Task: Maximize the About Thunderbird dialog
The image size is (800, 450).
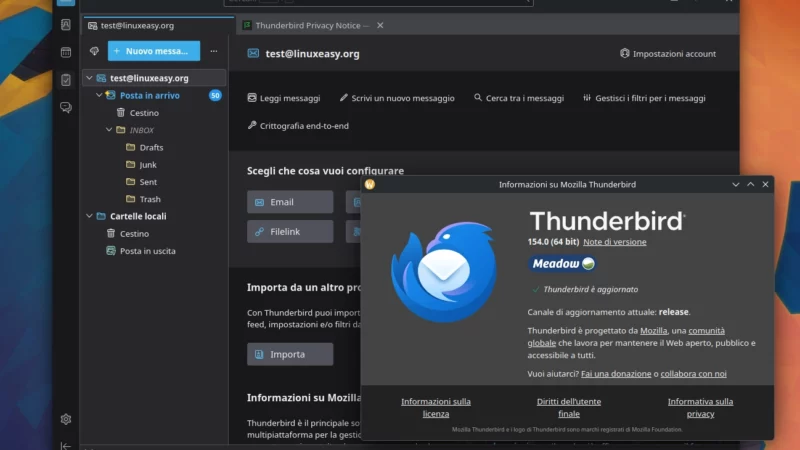Action: (x=751, y=185)
